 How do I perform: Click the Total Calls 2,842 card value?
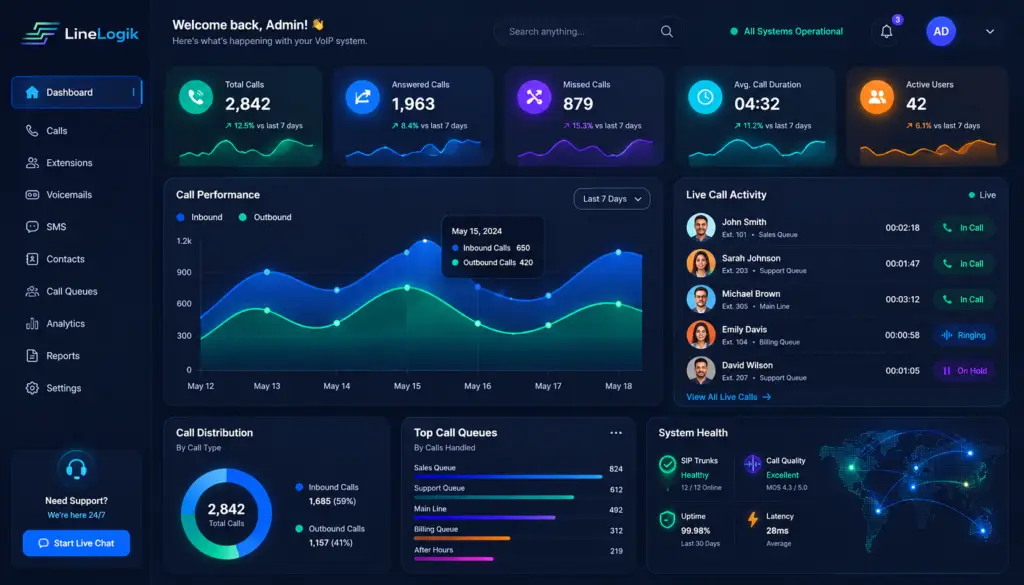pos(248,104)
